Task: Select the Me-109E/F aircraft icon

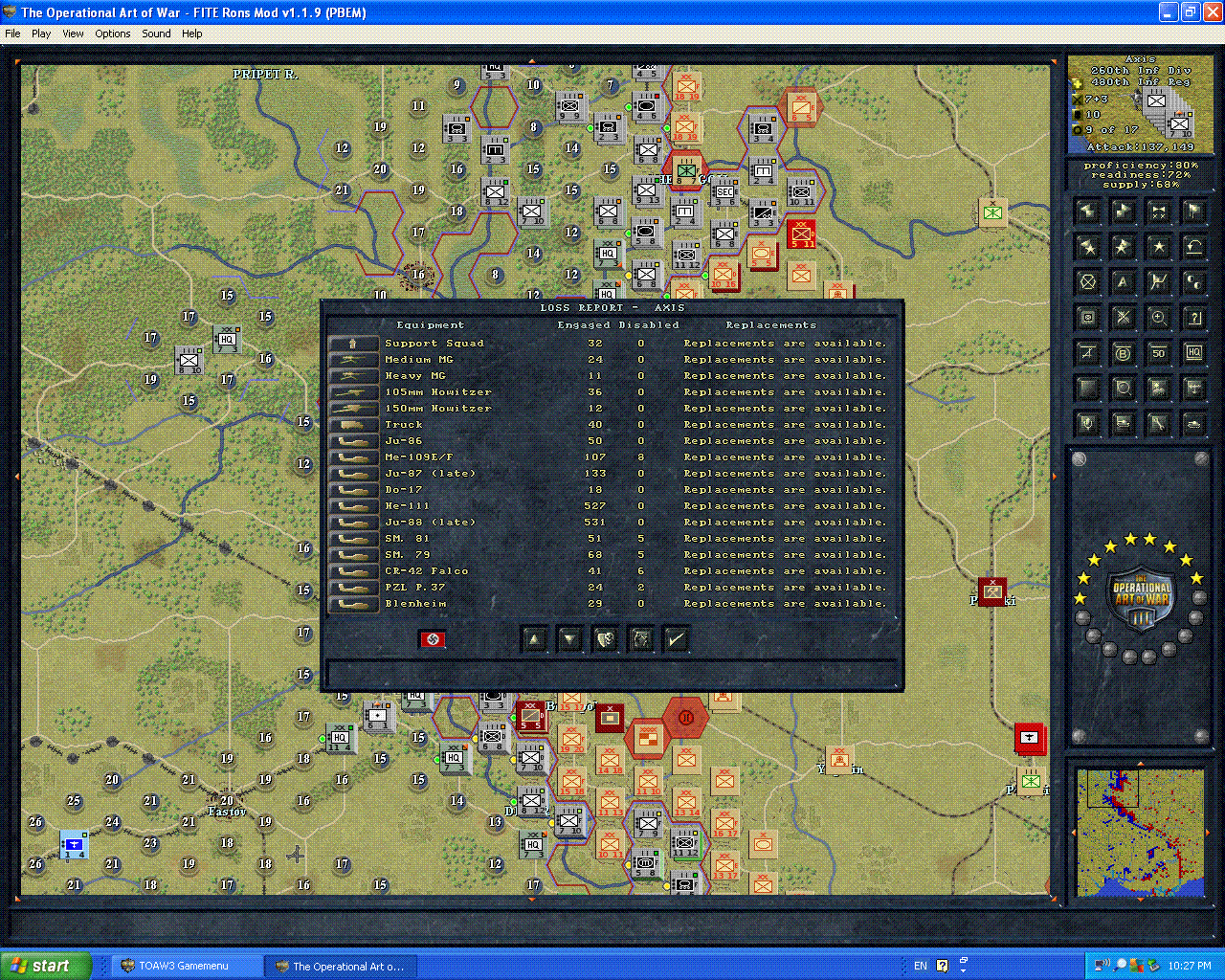Action: pyautogui.click(x=353, y=457)
